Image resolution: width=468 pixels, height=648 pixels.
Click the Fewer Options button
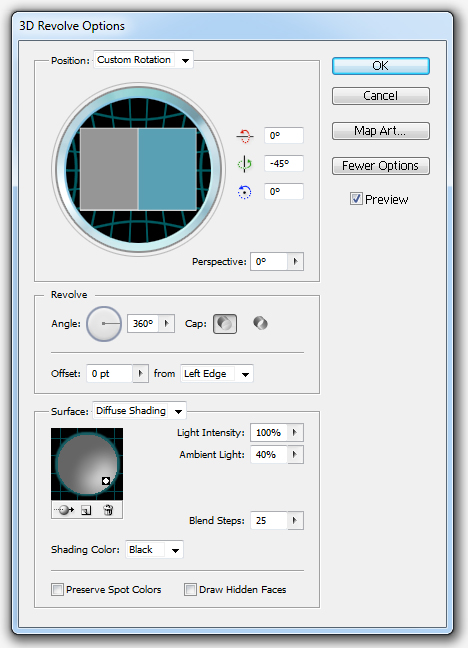pos(381,166)
